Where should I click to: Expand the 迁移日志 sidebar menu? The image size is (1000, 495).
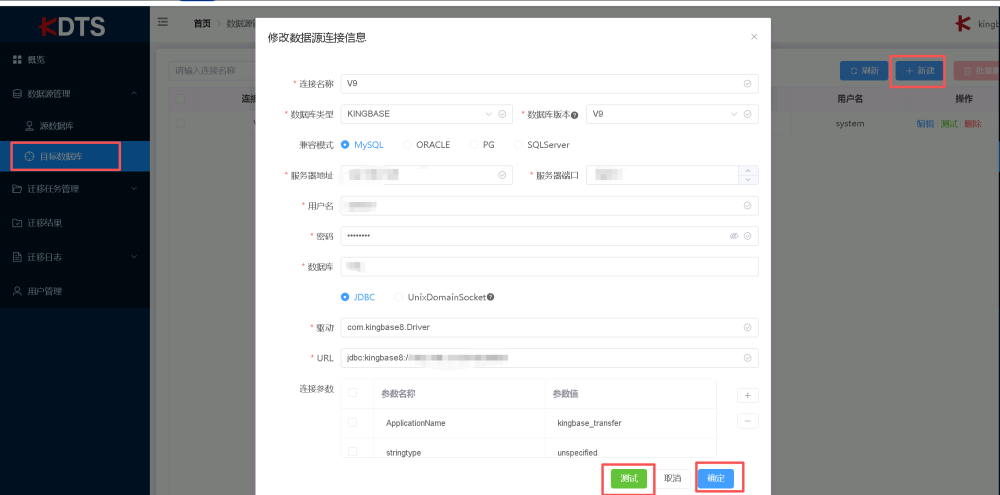pyautogui.click(x=75, y=257)
